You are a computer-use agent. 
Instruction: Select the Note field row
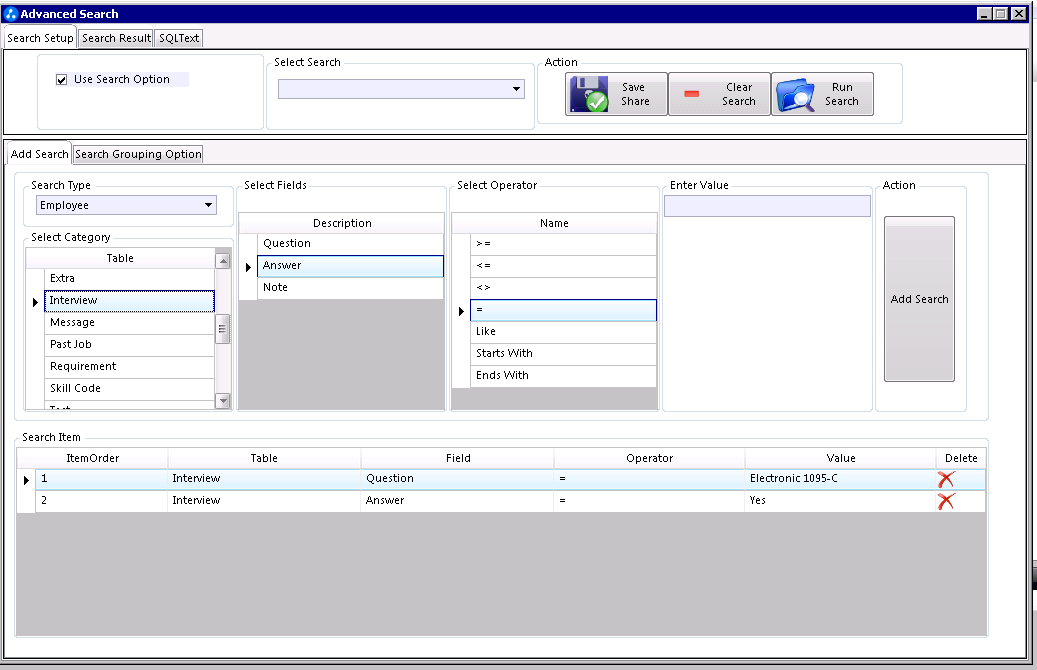click(x=351, y=288)
